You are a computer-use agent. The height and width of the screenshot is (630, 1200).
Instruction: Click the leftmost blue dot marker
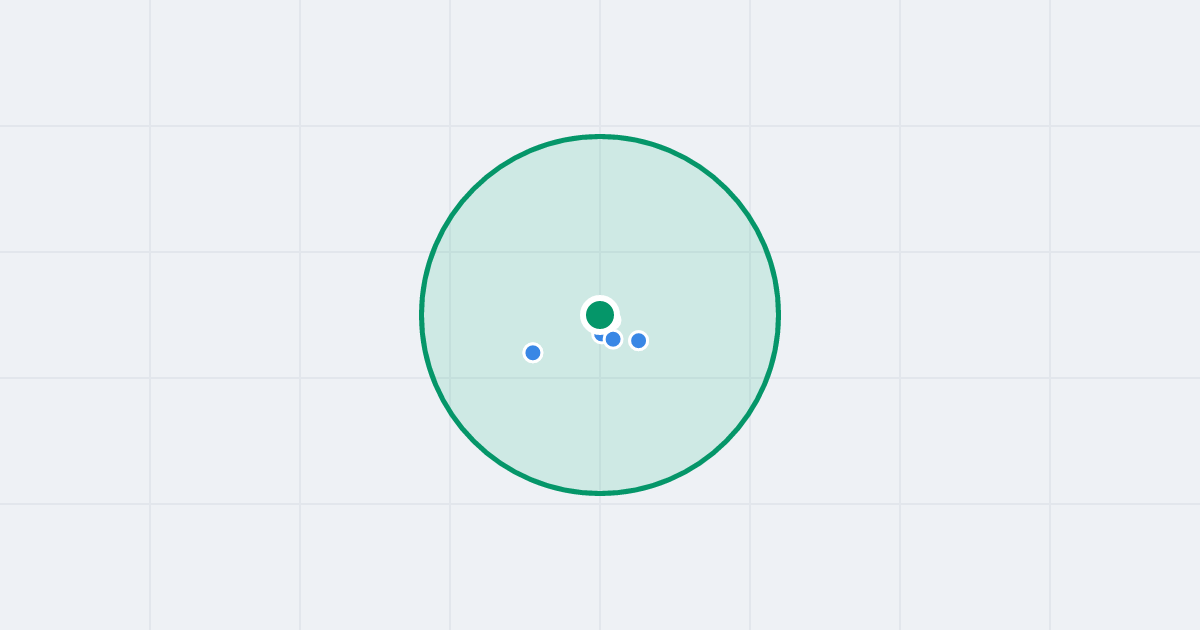(x=533, y=352)
